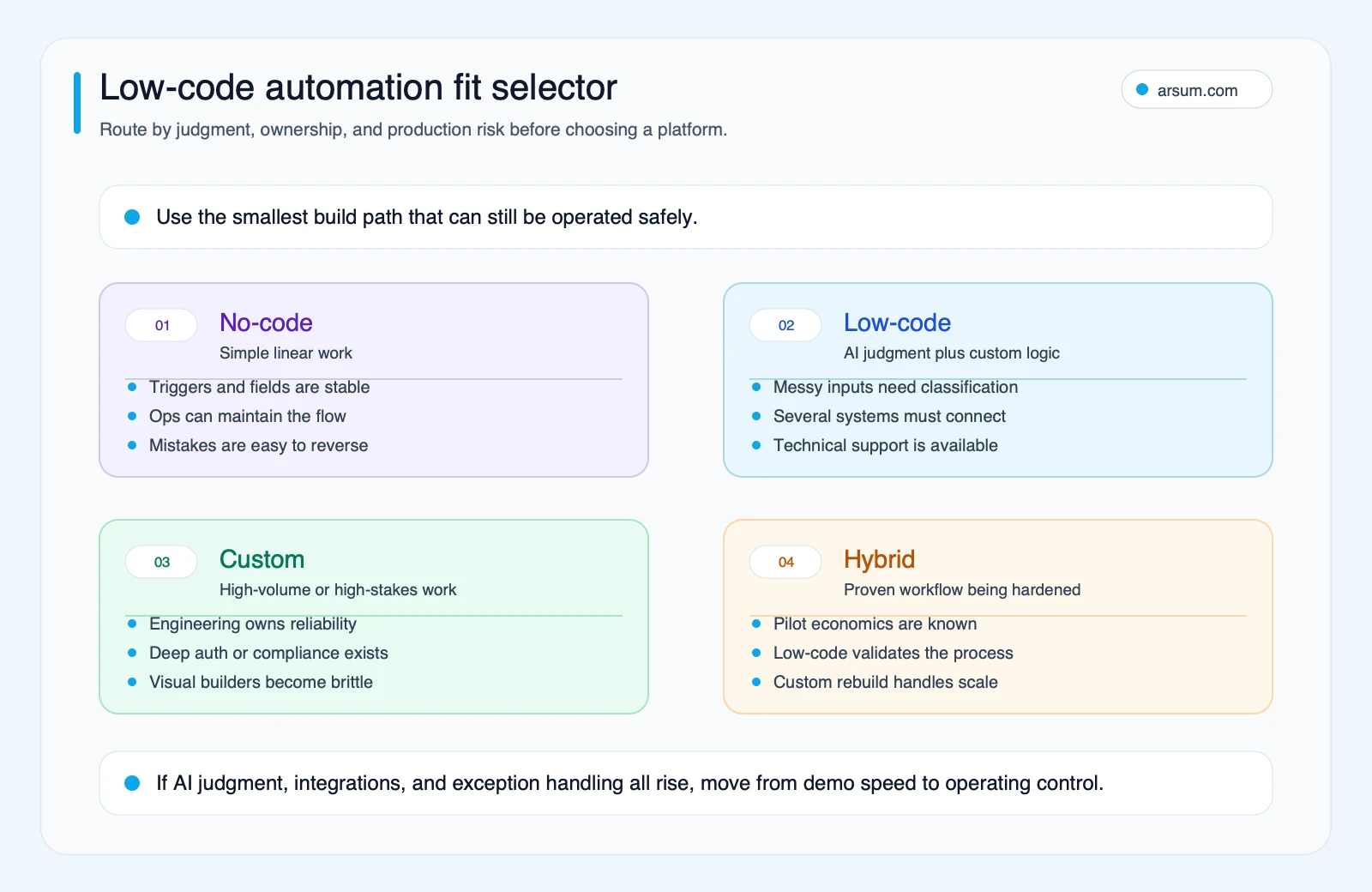Screen dimensions: 1372x892
Task: Click 'Use the smallest build path' banner text
Action: [x=427, y=217]
